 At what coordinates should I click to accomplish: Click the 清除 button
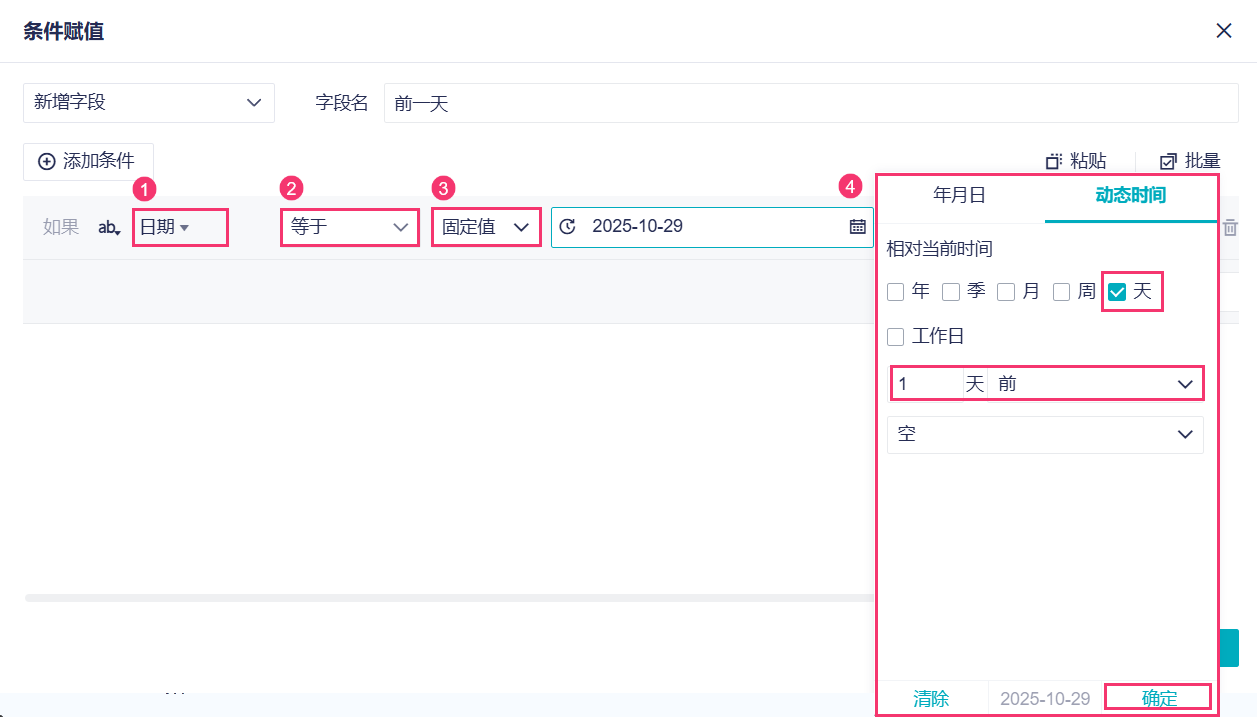point(931,699)
